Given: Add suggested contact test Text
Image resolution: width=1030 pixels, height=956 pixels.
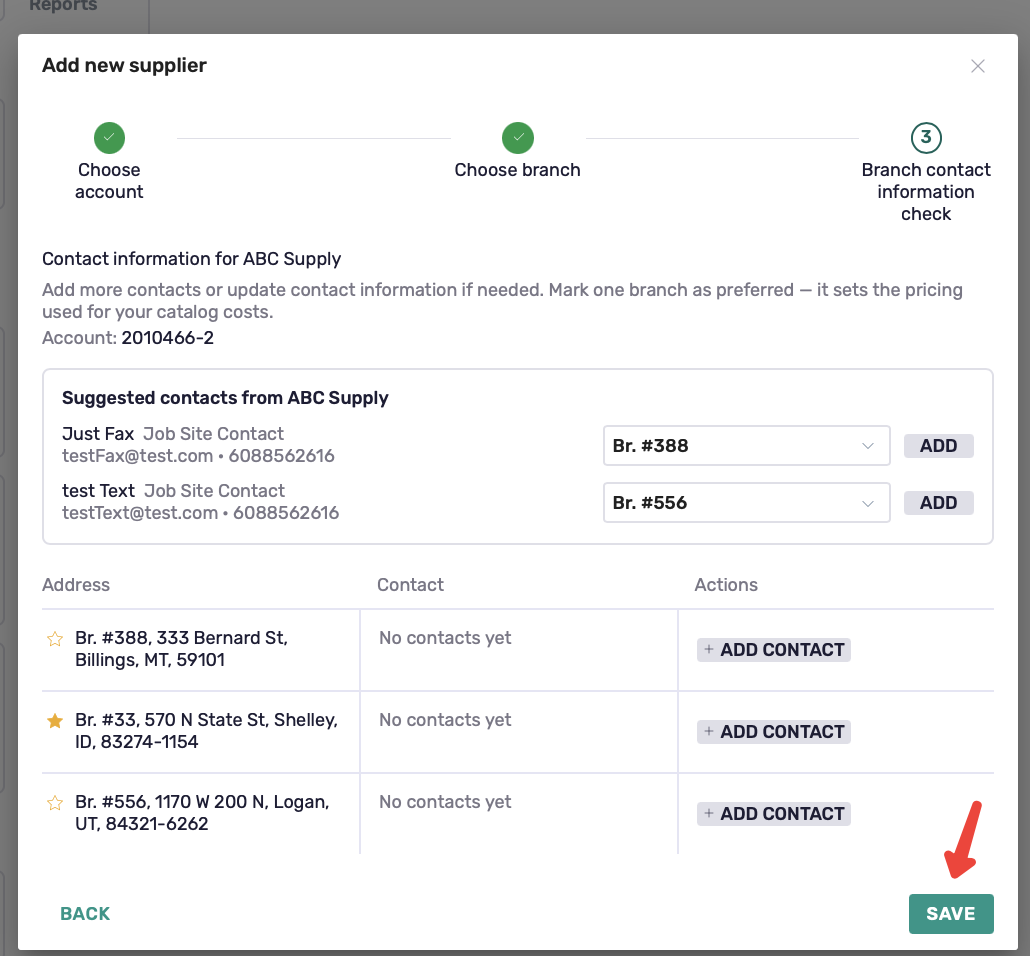Looking at the screenshot, I should coord(938,503).
